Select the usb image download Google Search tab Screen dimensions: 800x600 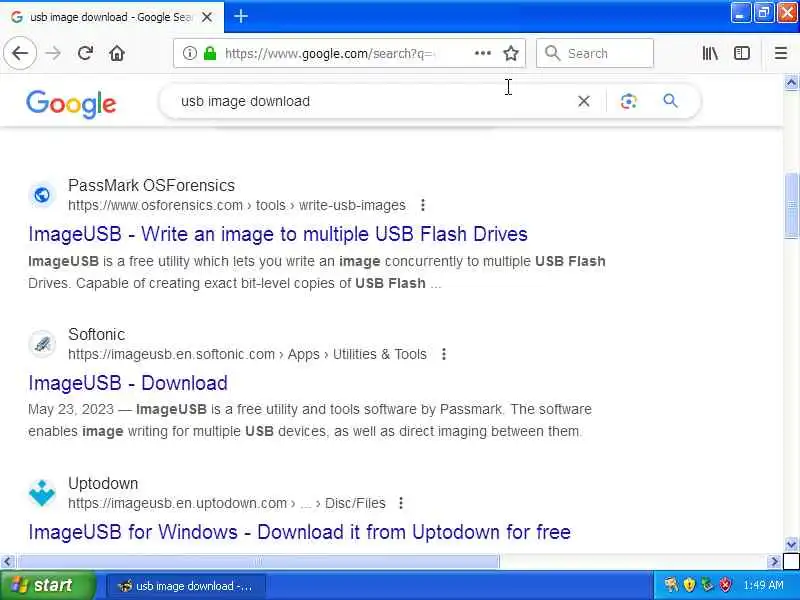tap(112, 17)
